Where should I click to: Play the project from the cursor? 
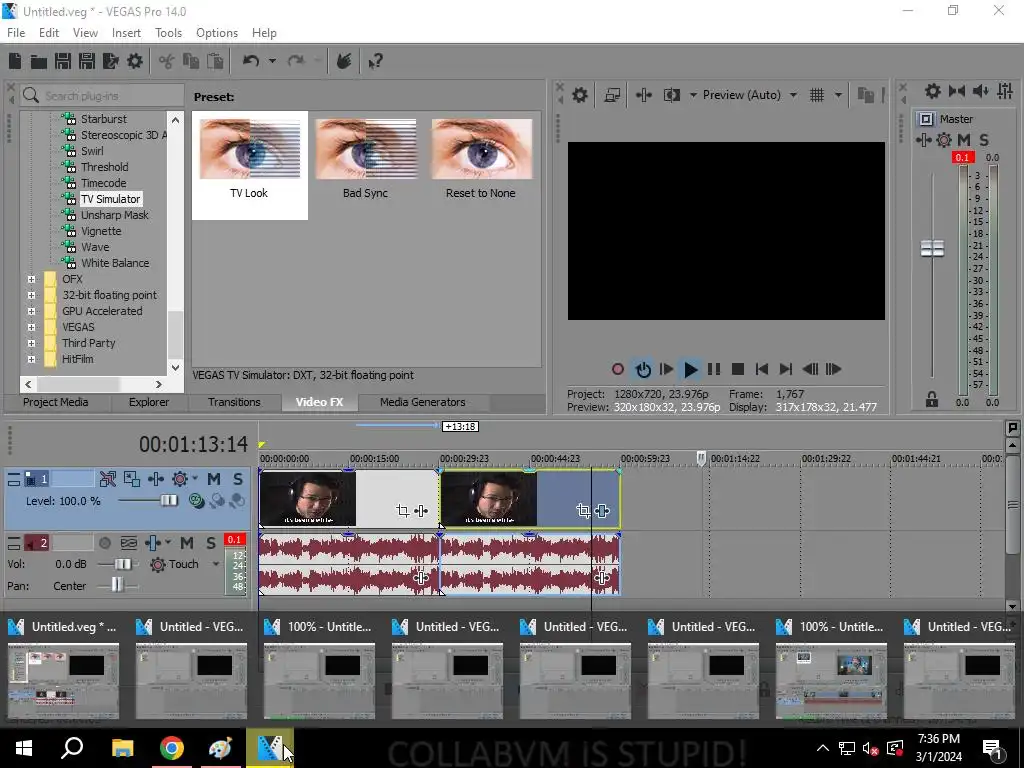click(690, 370)
